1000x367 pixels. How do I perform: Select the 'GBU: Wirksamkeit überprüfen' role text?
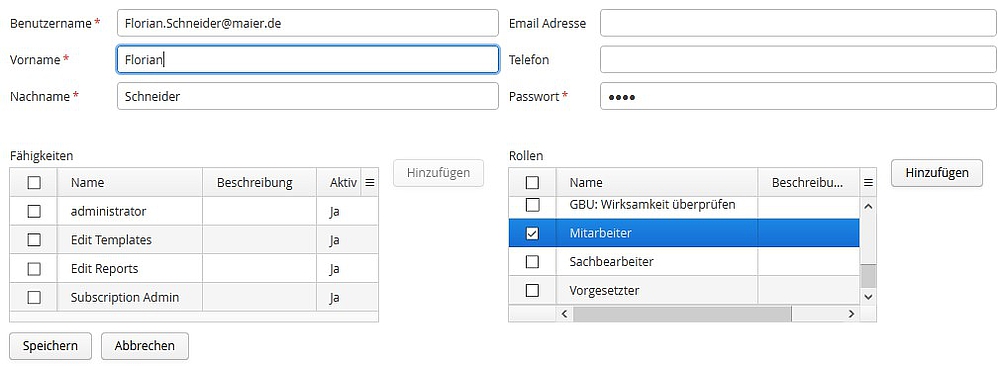tap(652, 205)
